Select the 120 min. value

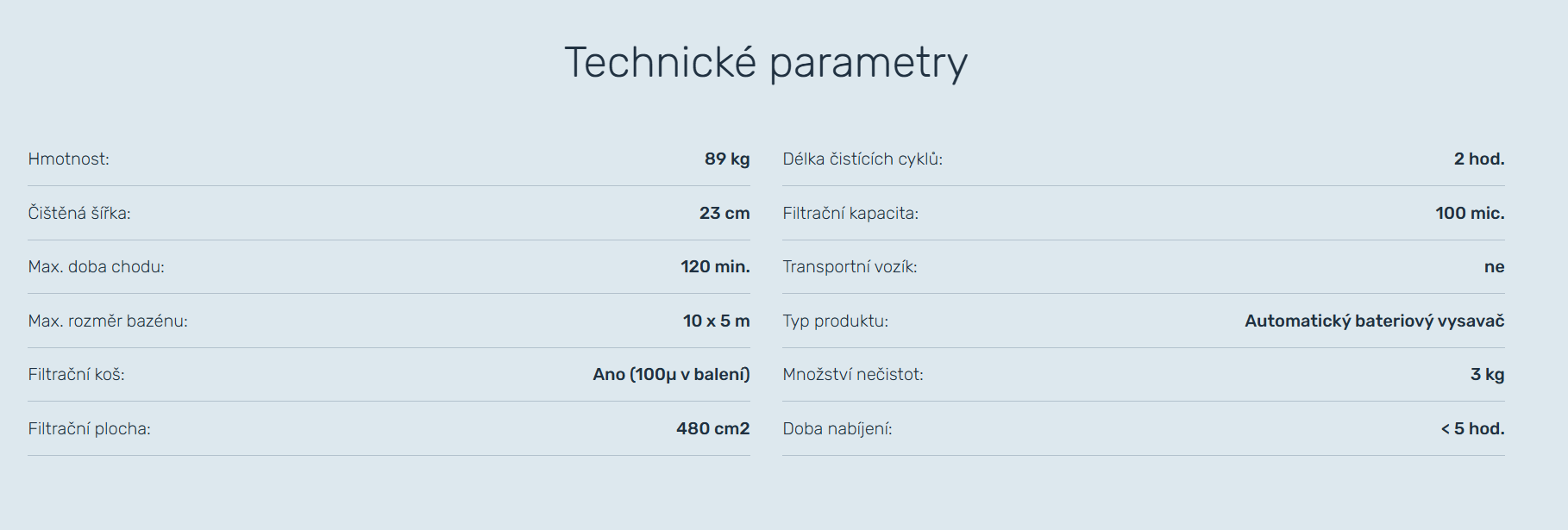(x=714, y=267)
